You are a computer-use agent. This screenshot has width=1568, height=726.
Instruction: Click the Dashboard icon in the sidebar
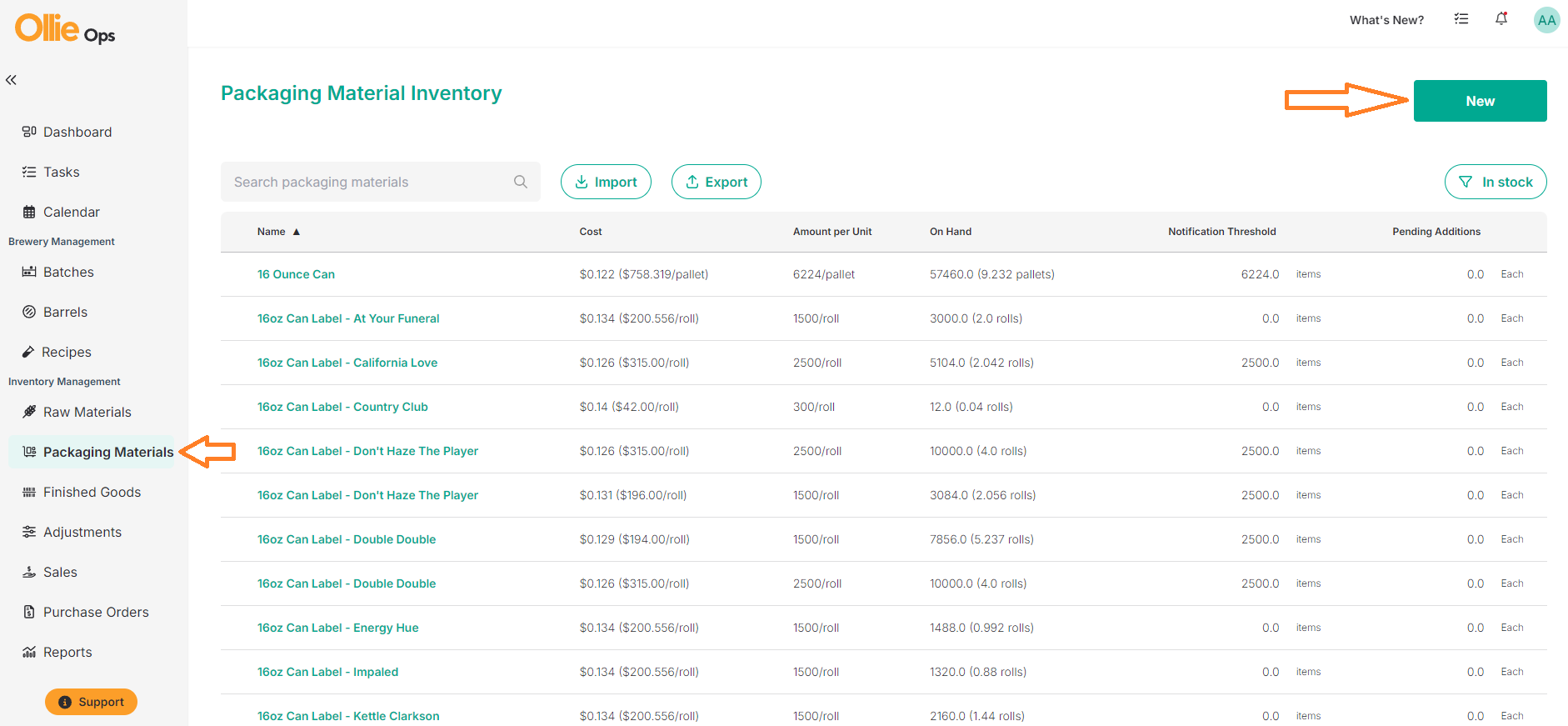pyautogui.click(x=29, y=132)
